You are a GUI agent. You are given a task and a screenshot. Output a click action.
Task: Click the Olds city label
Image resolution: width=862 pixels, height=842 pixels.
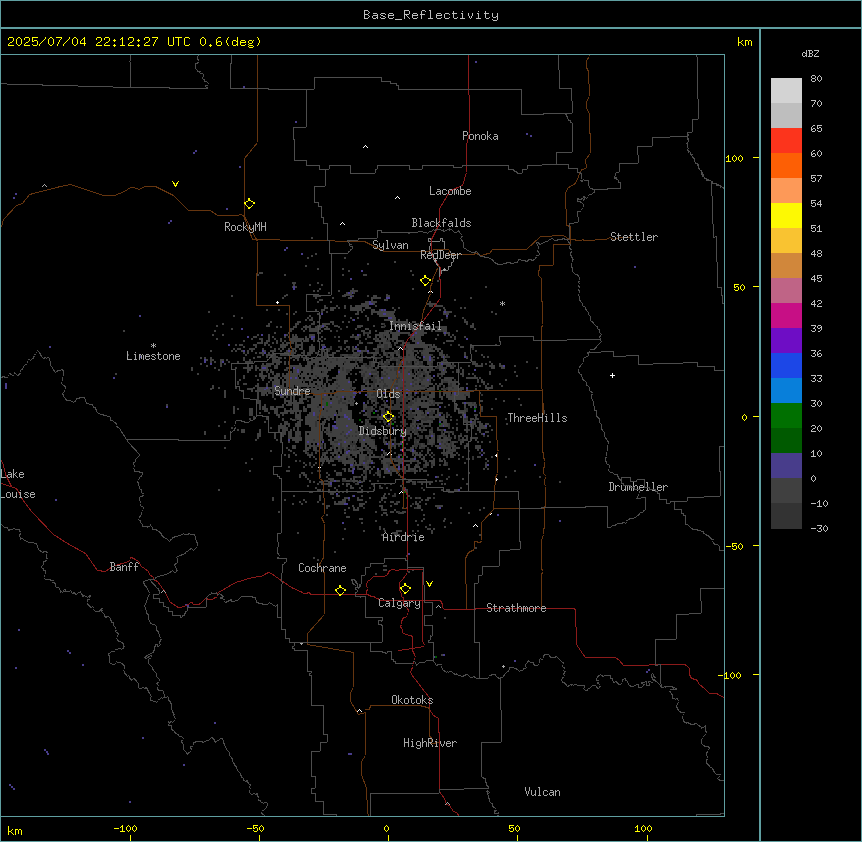388,394
